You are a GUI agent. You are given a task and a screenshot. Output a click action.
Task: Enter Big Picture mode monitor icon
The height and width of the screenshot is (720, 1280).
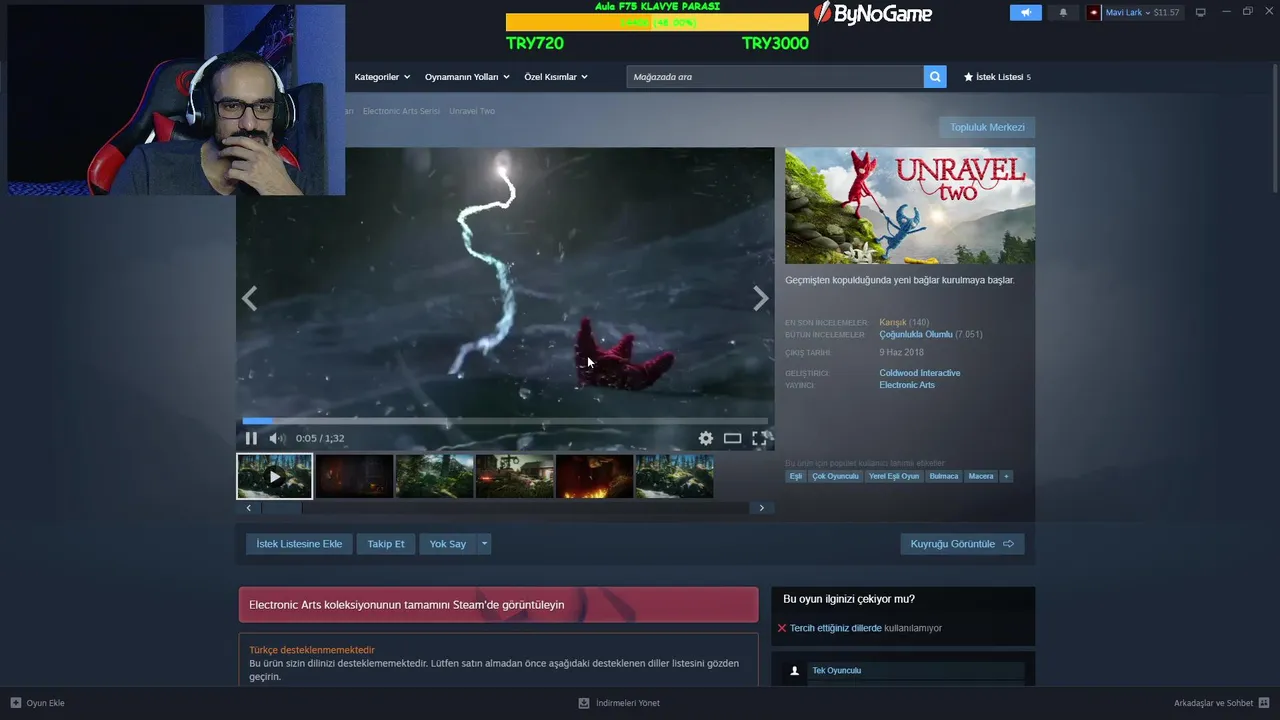coord(1201,13)
